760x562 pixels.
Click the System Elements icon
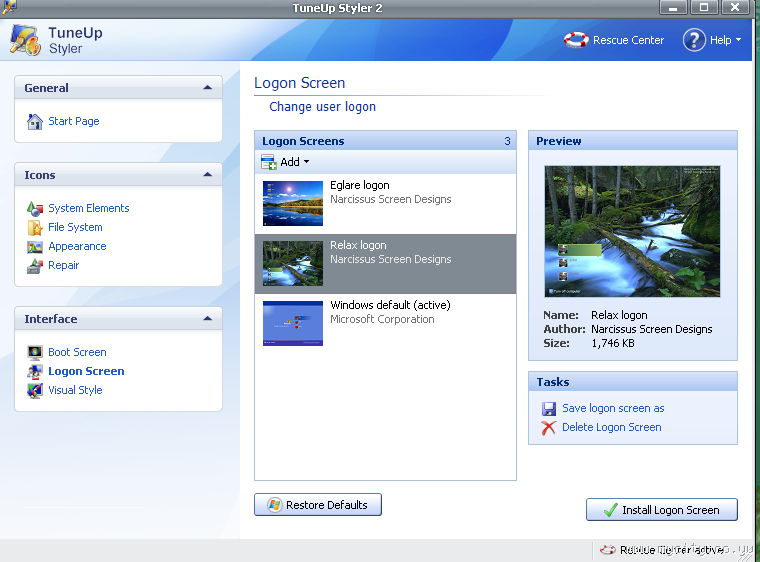coord(35,209)
